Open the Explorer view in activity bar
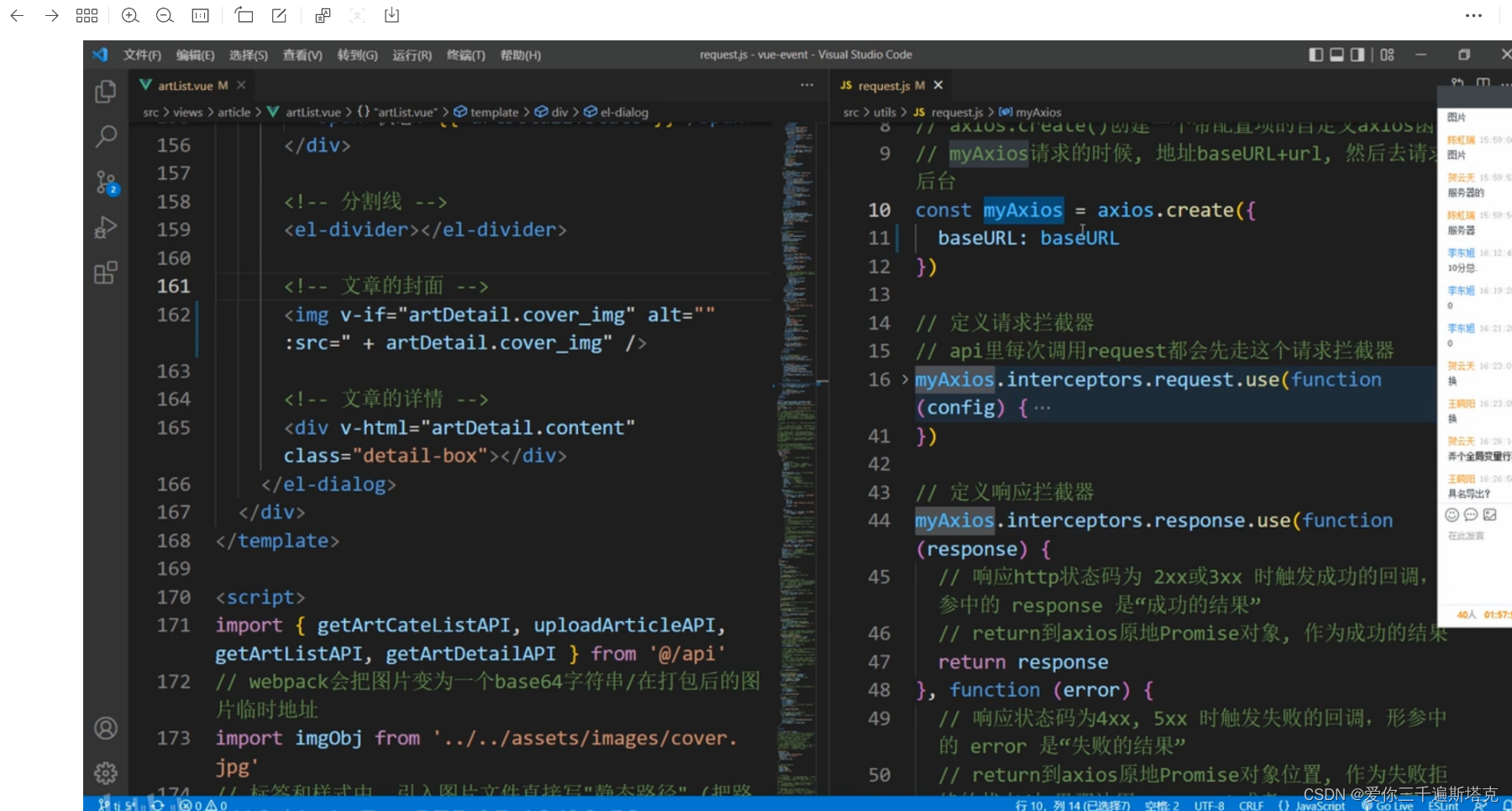 tap(106, 91)
